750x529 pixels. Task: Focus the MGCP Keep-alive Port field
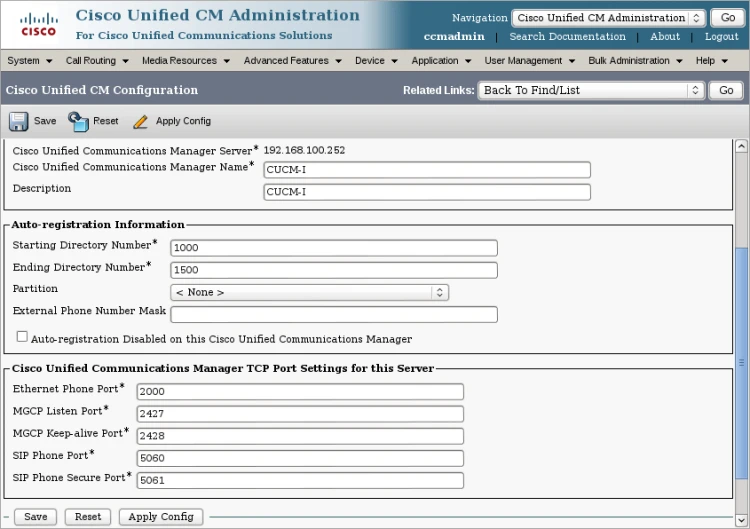pyautogui.click(x=300, y=436)
